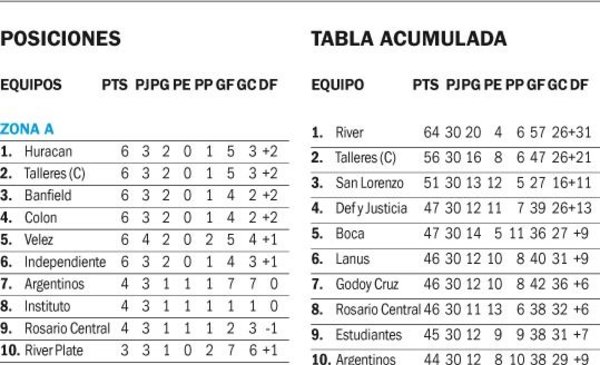
Task: Click DF header in Tabla Acumulada
Action: pos(579,85)
